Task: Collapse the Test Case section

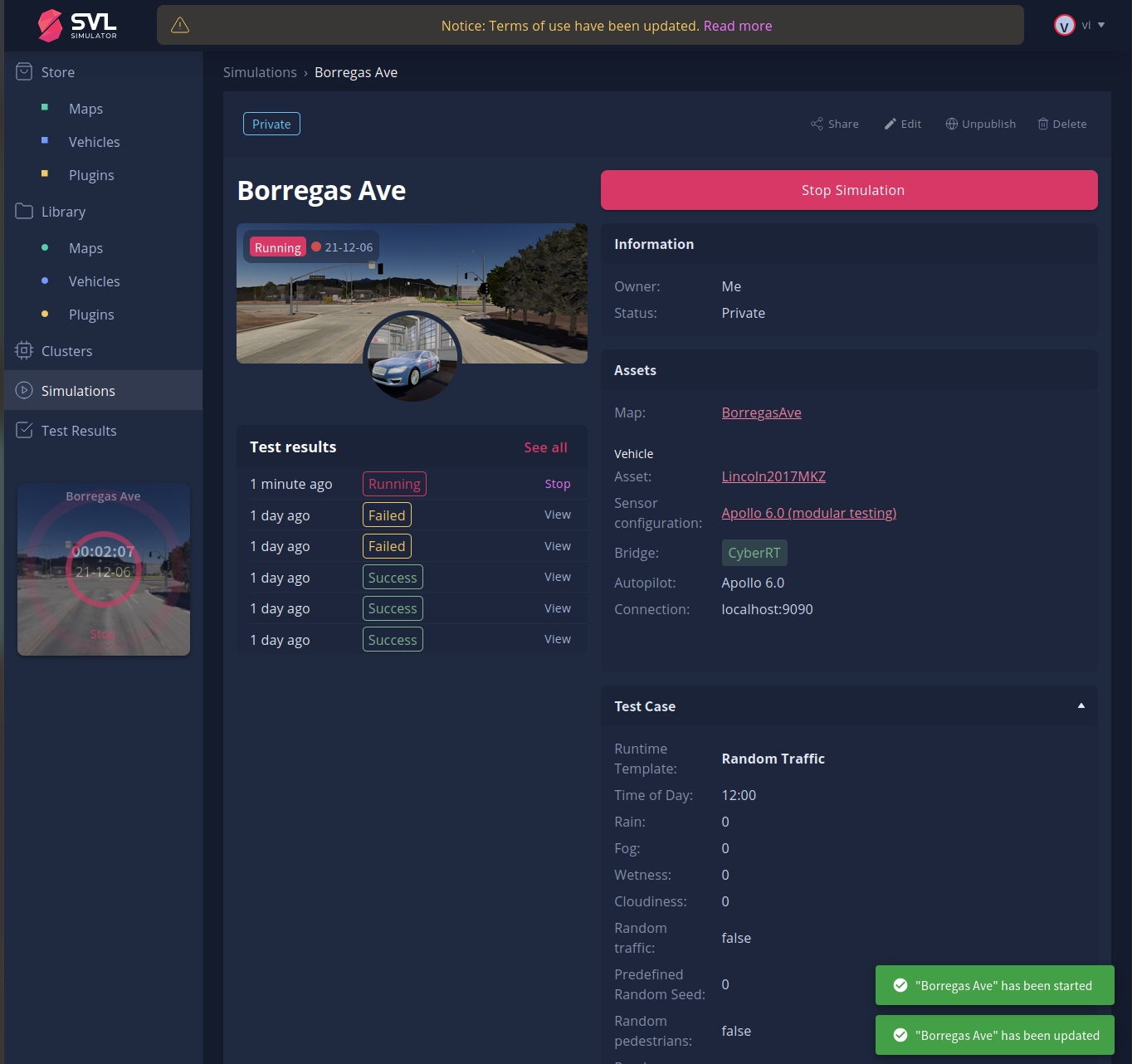Action: 1081,705
